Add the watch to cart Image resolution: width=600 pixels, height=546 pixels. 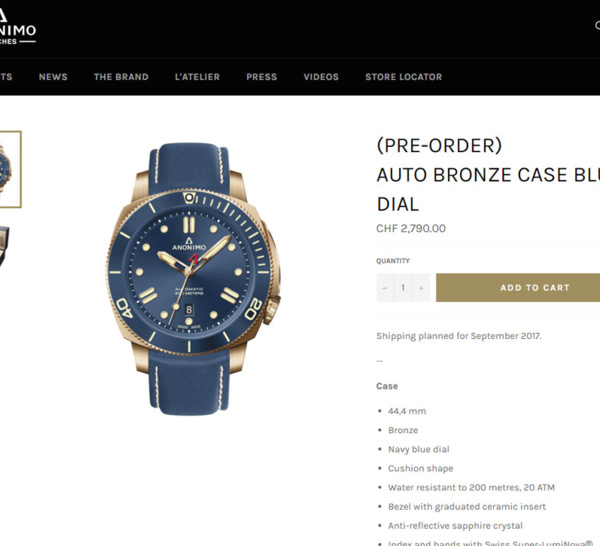coord(518,288)
